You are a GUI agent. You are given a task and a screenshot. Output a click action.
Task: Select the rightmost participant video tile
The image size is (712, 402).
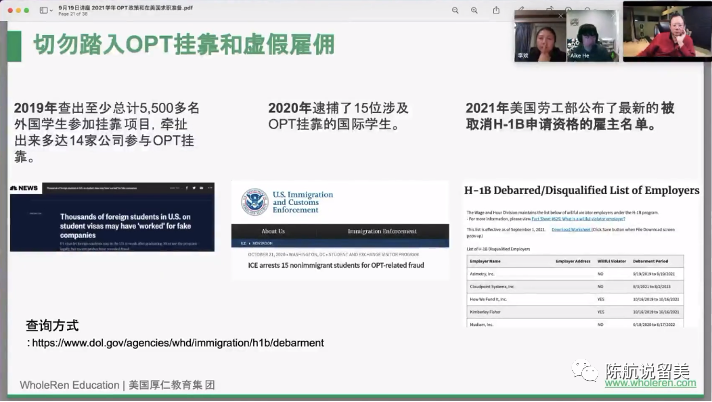pyautogui.click(x=680, y=30)
